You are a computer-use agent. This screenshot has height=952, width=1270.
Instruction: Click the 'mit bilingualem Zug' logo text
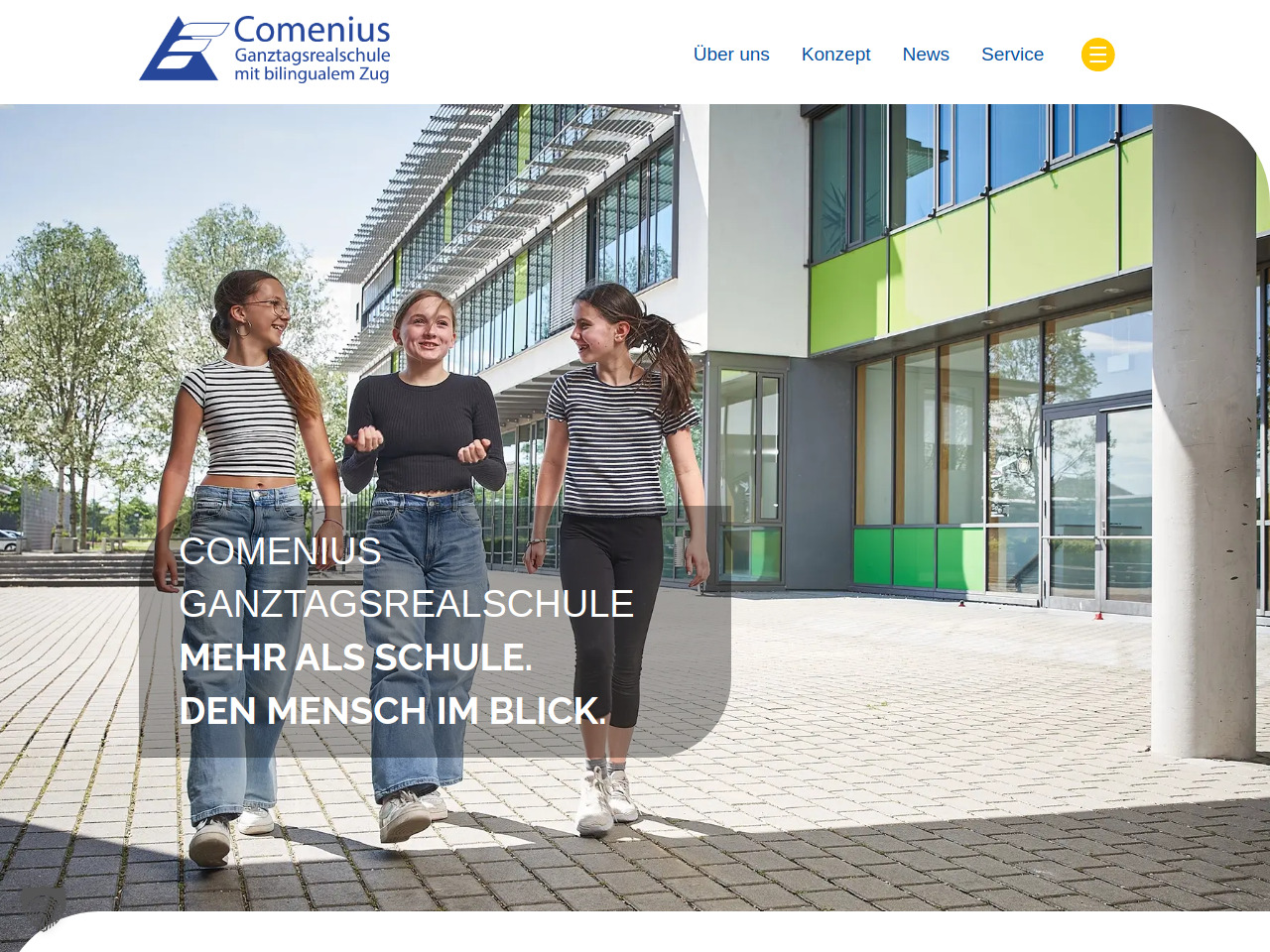pos(312,74)
